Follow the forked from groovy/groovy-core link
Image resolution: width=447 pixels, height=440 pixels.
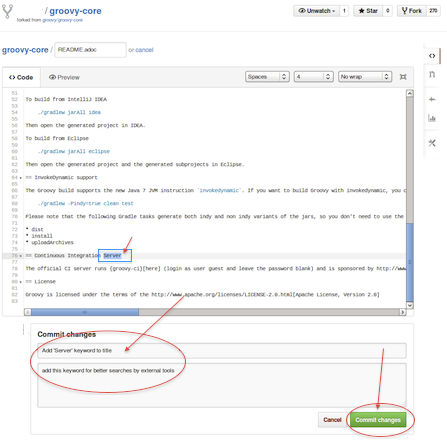pyautogui.click(x=62, y=20)
